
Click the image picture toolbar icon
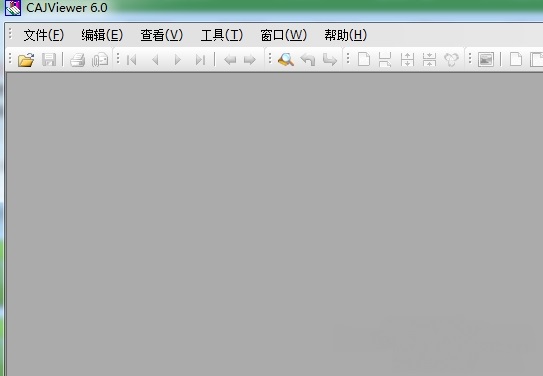coord(486,60)
